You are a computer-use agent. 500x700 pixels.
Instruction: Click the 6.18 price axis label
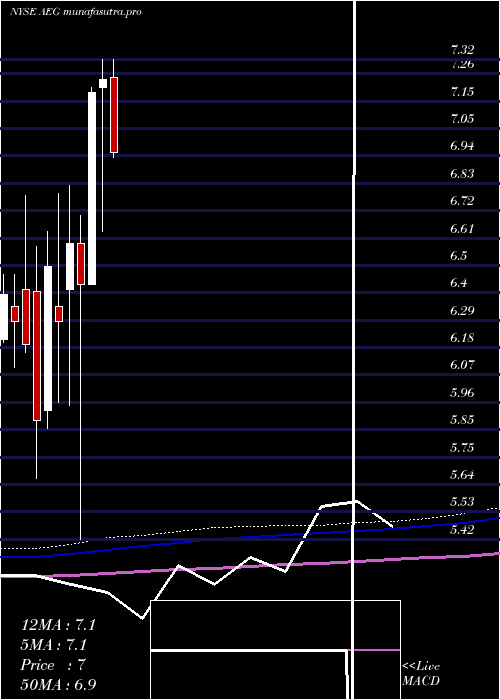(462, 338)
